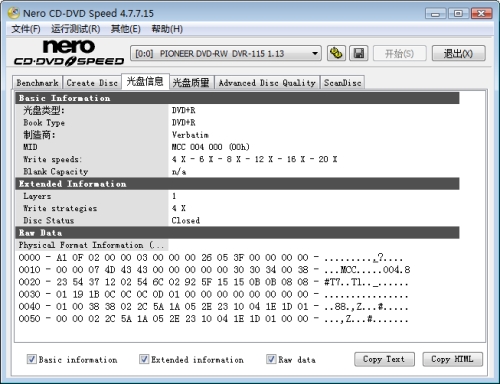This screenshot has height=384, width=500.
Task: Toggle the Raw data checkbox
Action: pyautogui.click(x=271, y=359)
